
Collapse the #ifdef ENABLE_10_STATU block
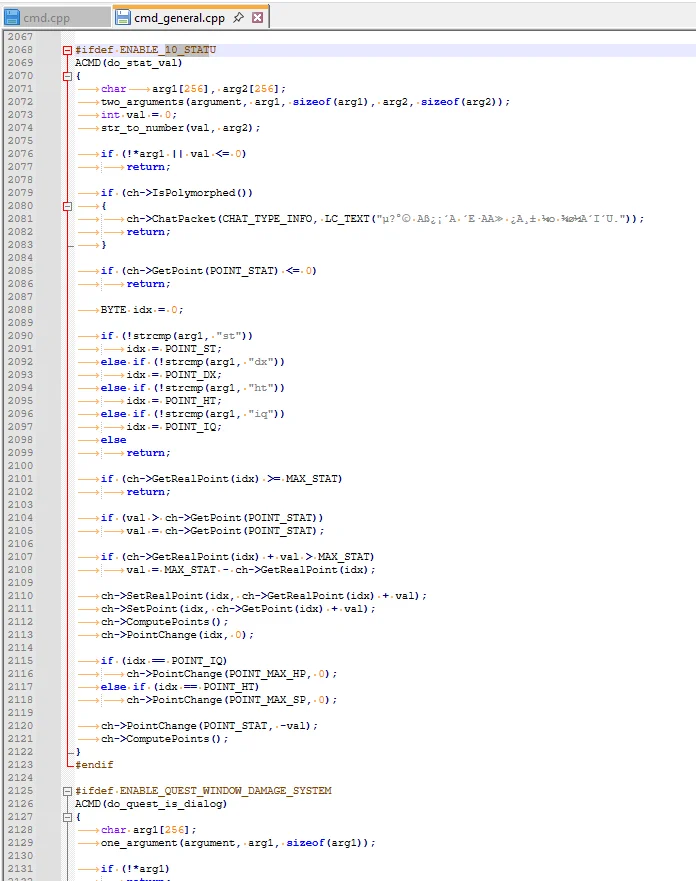click(x=67, y=50)
